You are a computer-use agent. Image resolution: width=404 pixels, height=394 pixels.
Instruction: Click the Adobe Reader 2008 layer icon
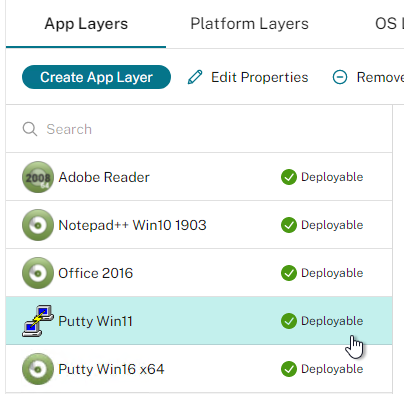pyautogui.click(x=38, y=177)
